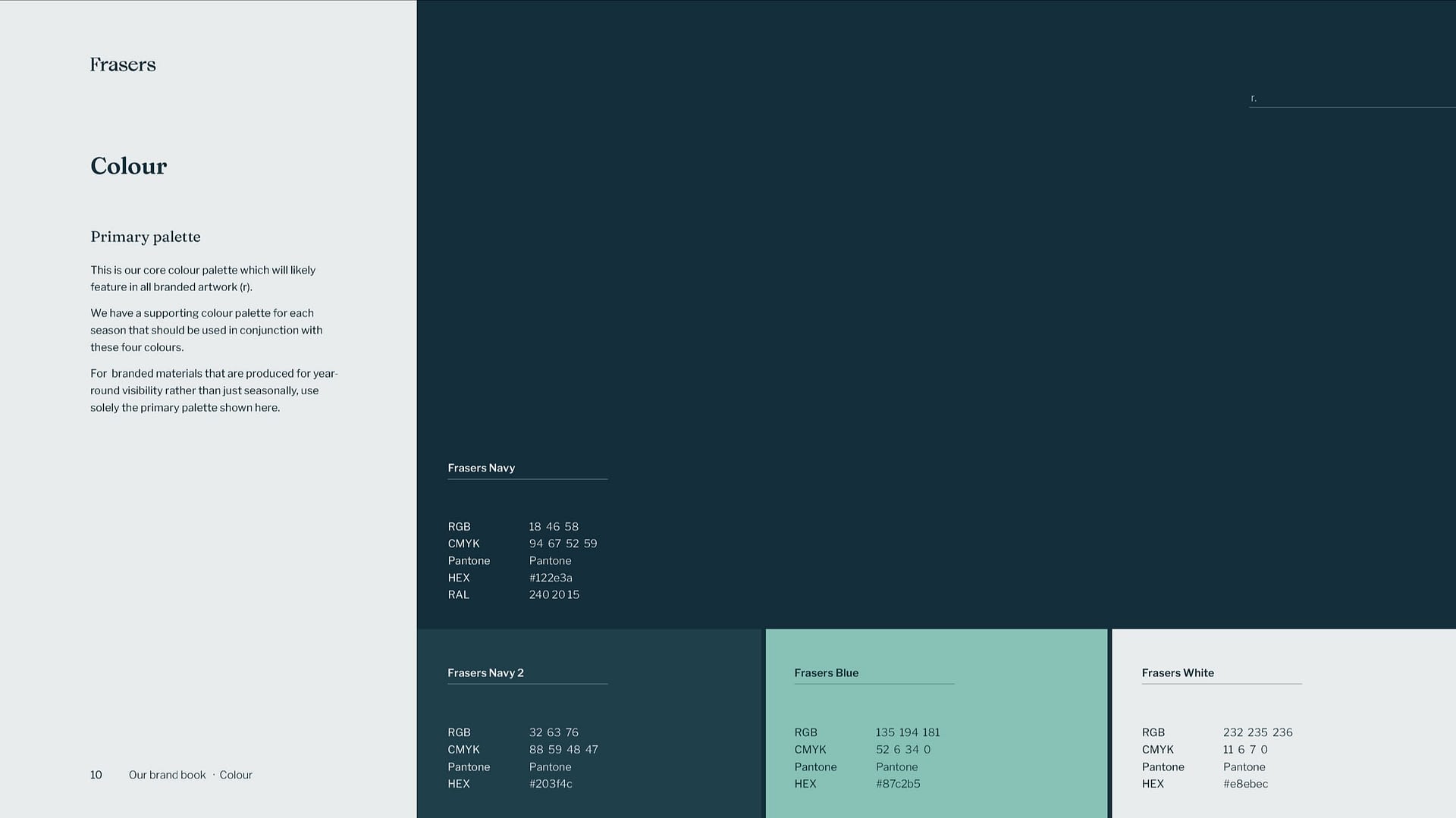Viewport: 1456px width, 818px height.
Task: Click paragraph starting 'We have a supporting'
Action: 206,330
